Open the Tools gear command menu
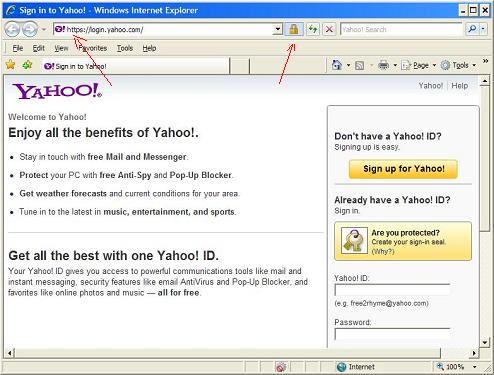 point(458,65)
